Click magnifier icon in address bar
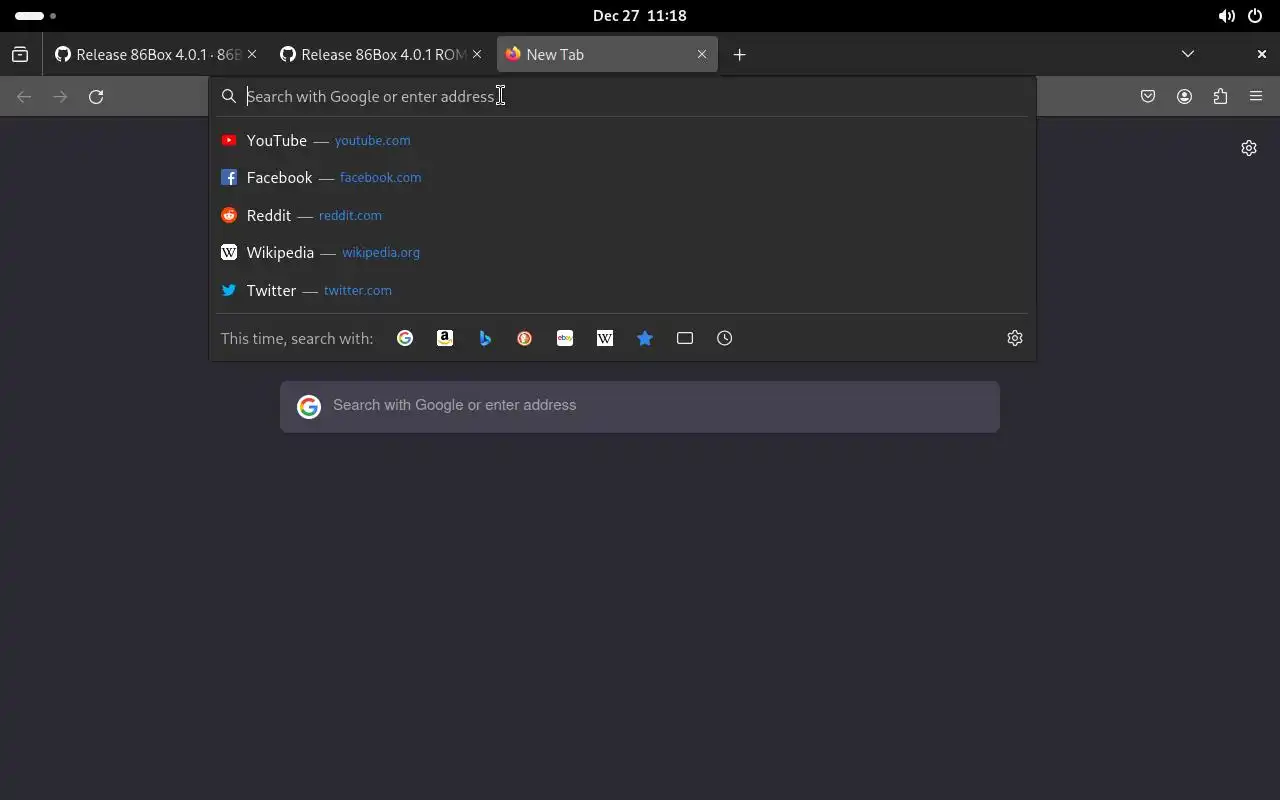Screen dimensions: 1280x800 229,96
